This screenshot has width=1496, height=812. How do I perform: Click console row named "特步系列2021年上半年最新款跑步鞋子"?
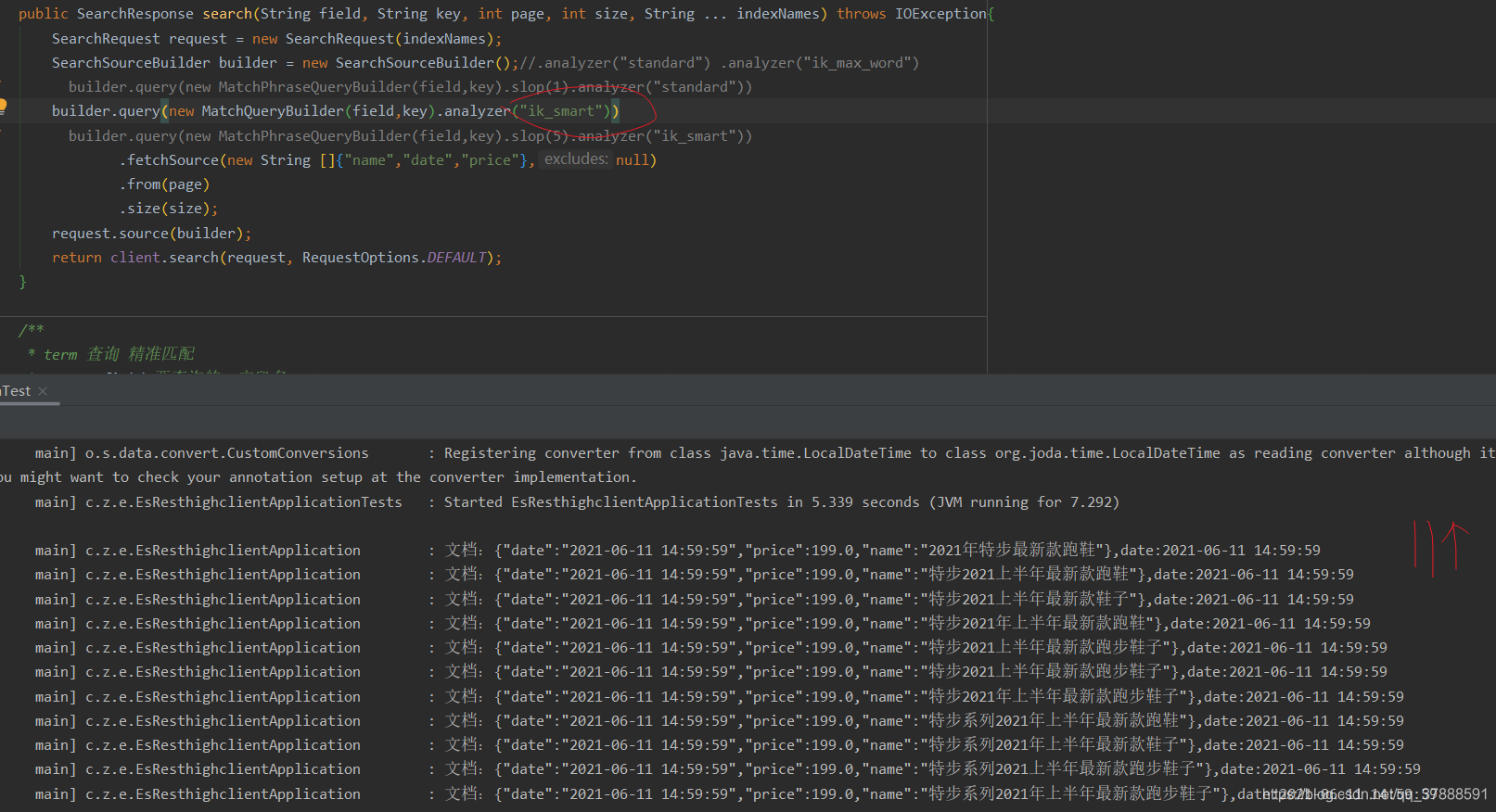coord(736,794)
